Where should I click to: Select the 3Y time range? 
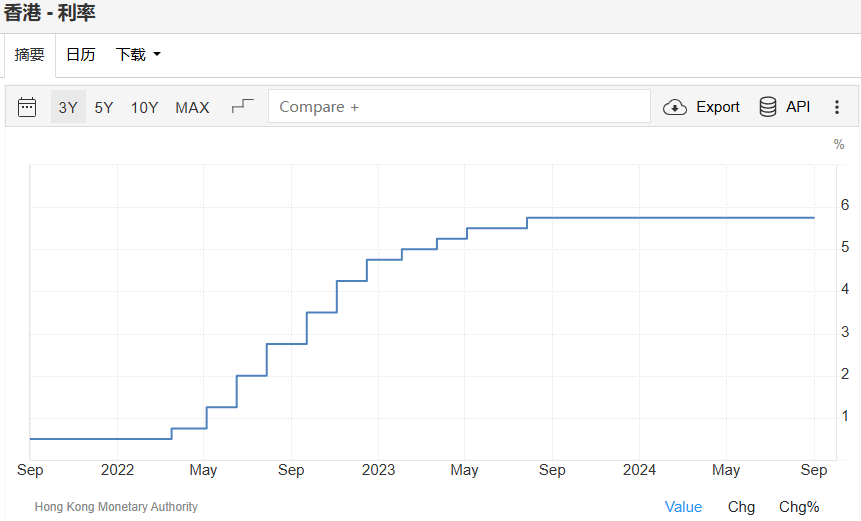pos(68,107)
